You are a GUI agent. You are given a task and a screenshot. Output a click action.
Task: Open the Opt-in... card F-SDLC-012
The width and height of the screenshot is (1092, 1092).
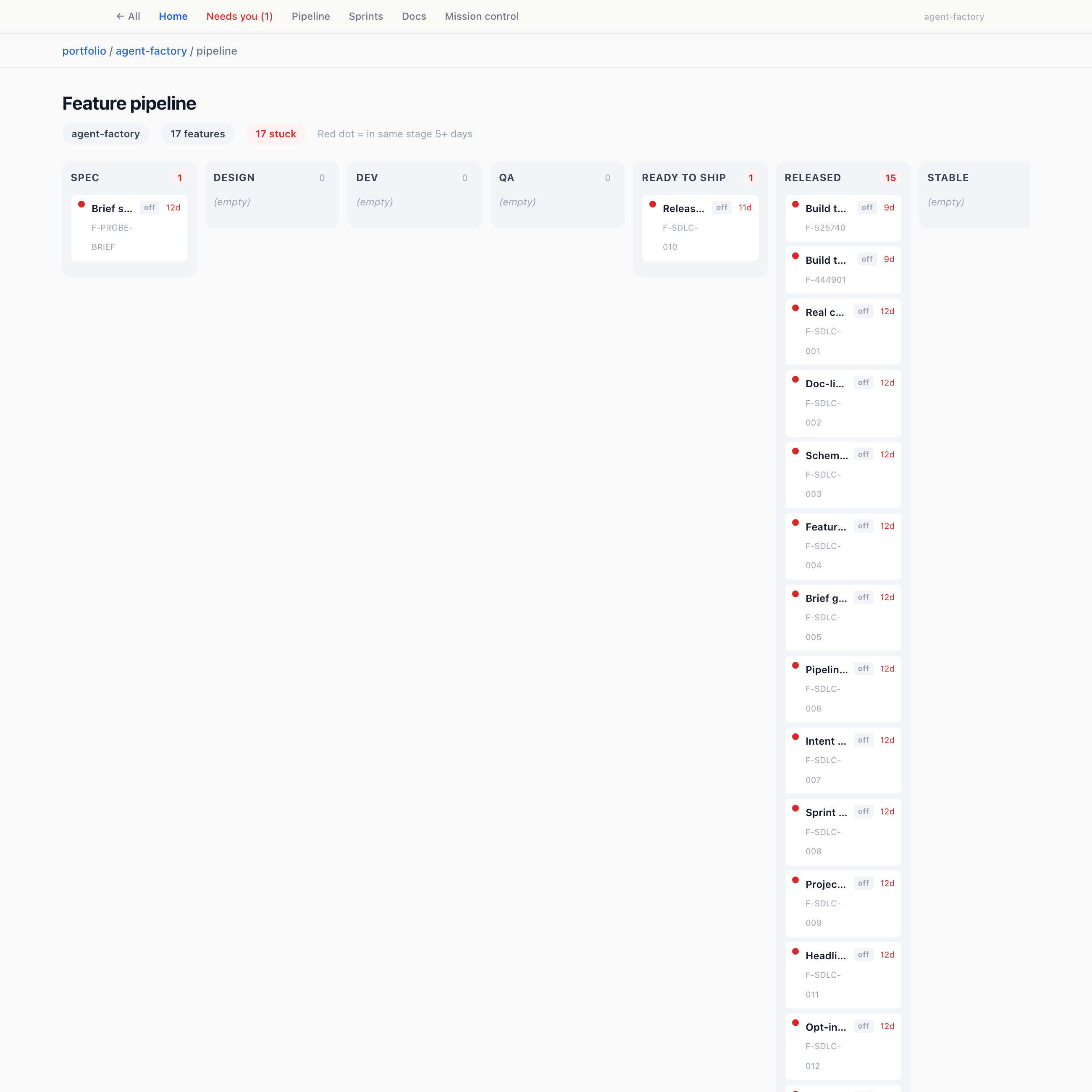click(843, 1046)
